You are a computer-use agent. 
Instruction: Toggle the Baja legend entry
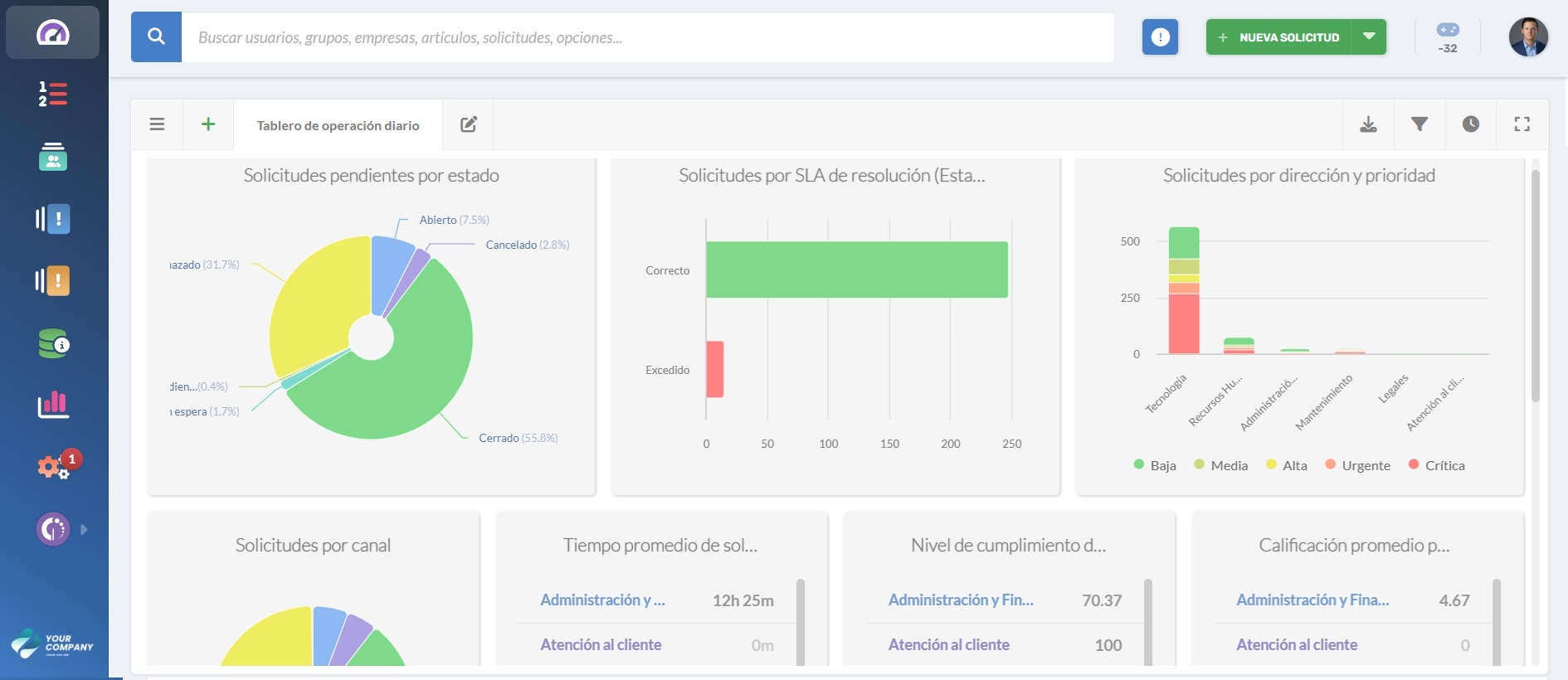tap(1155, 465)
